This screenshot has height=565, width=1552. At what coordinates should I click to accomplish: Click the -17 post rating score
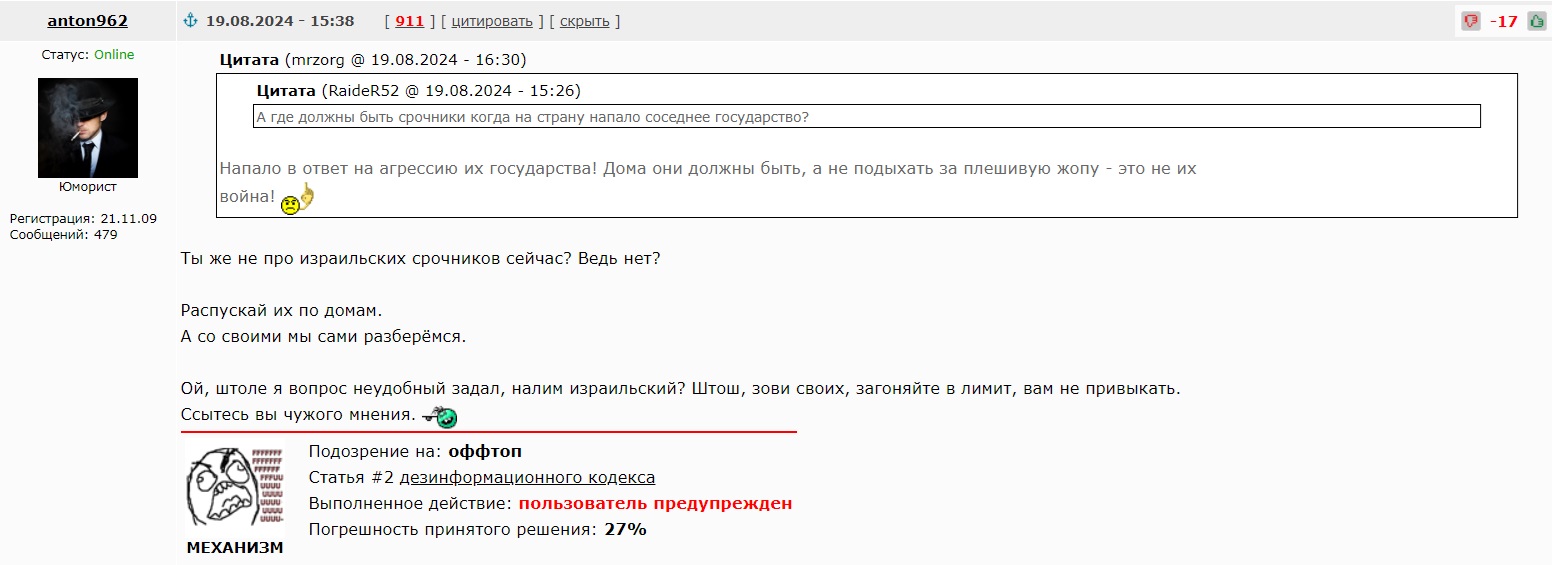1504,21
